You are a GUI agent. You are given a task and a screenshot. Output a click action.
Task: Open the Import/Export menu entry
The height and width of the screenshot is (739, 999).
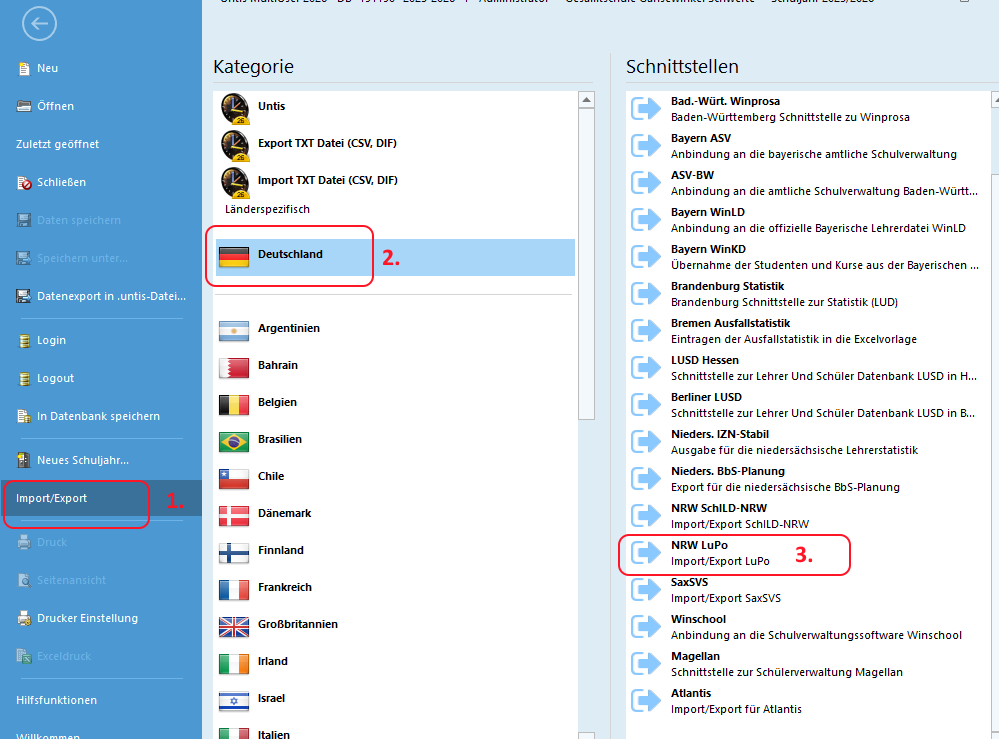tap(52, 498)
